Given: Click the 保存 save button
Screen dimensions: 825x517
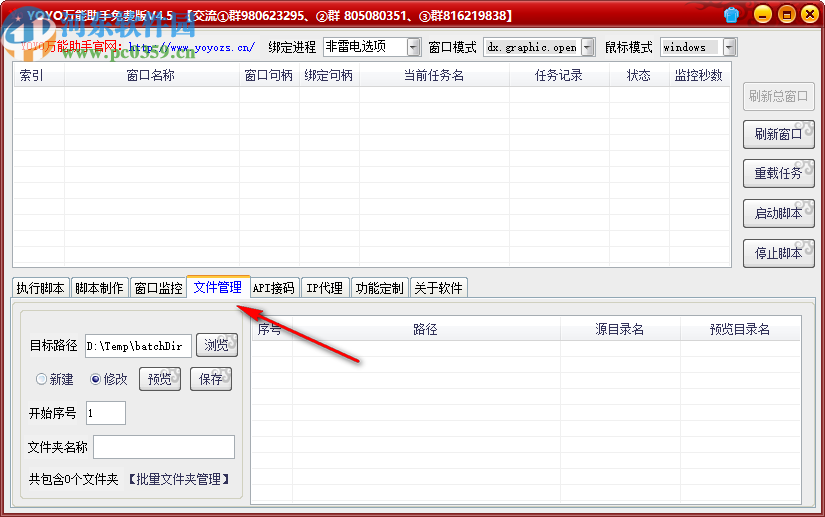Looking at the screenshot, I should tap(211, 379).
